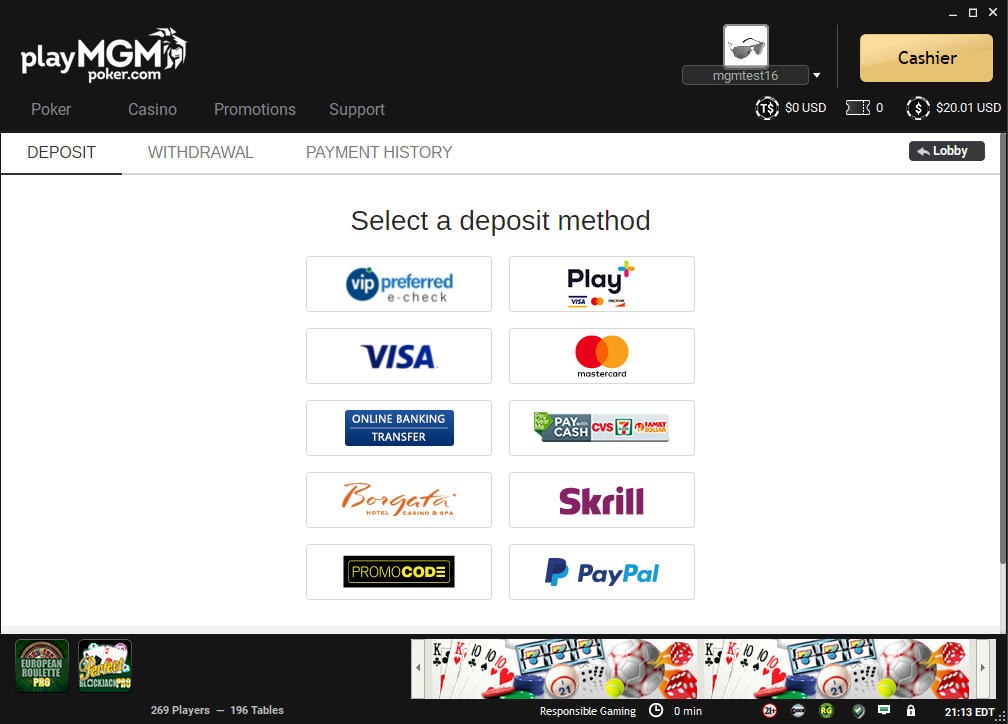The width and height of the screenshot is (1008, 724).
Task: Launch Perfect Blackjack Pro game icon
Action: pyautogui.click(x=105, y=665)
